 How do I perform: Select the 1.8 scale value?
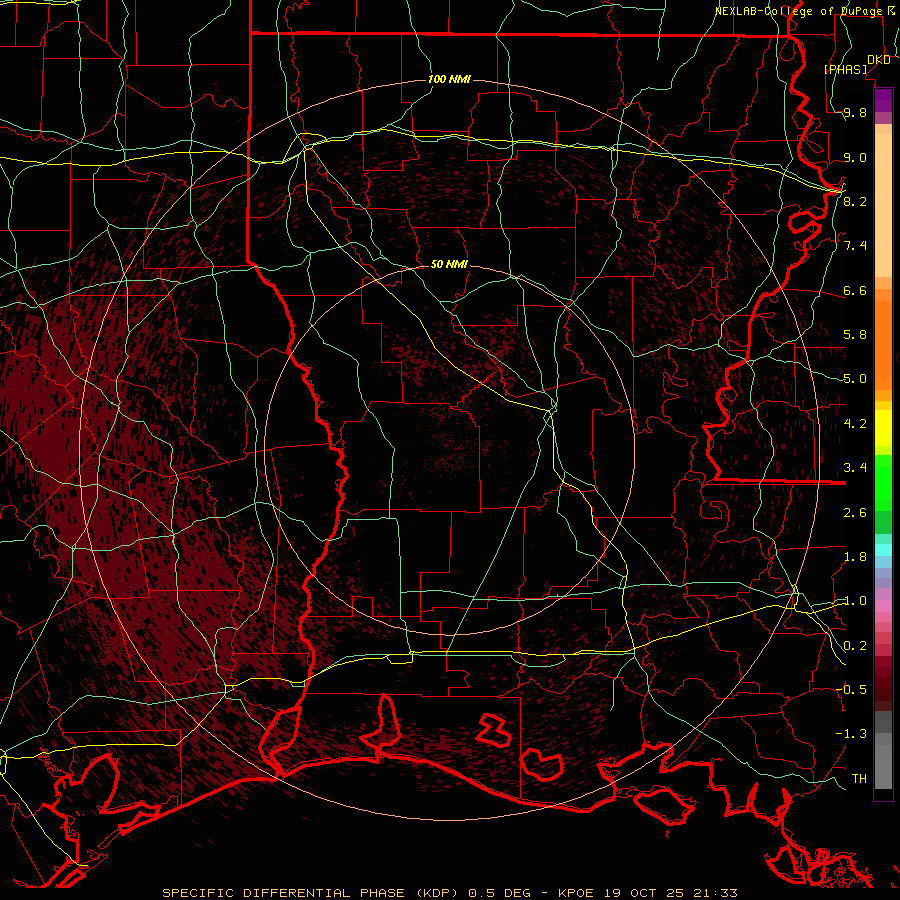point(855,557)
